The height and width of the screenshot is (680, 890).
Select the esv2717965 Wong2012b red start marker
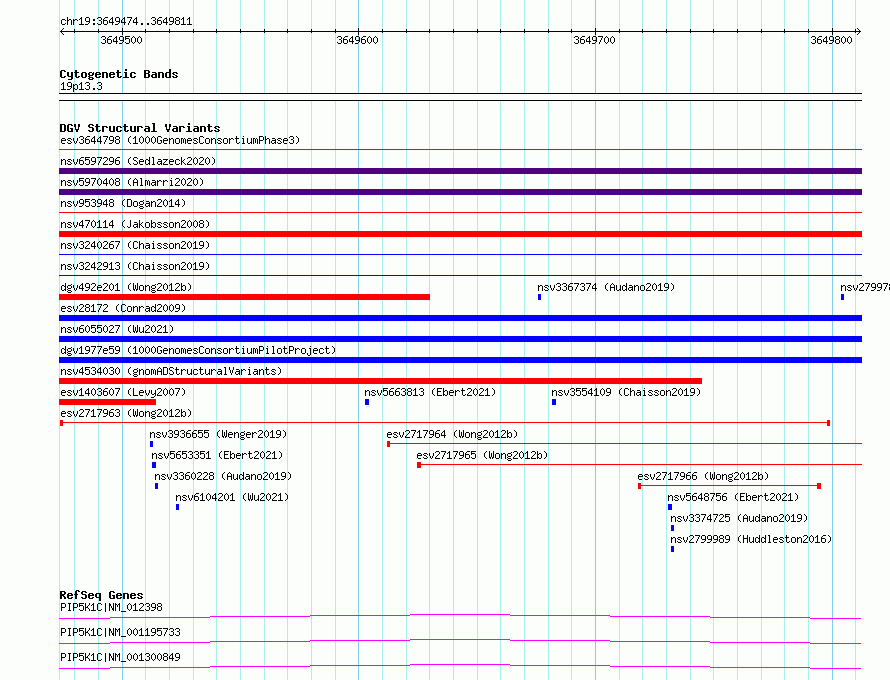click(x=419, y=465)
